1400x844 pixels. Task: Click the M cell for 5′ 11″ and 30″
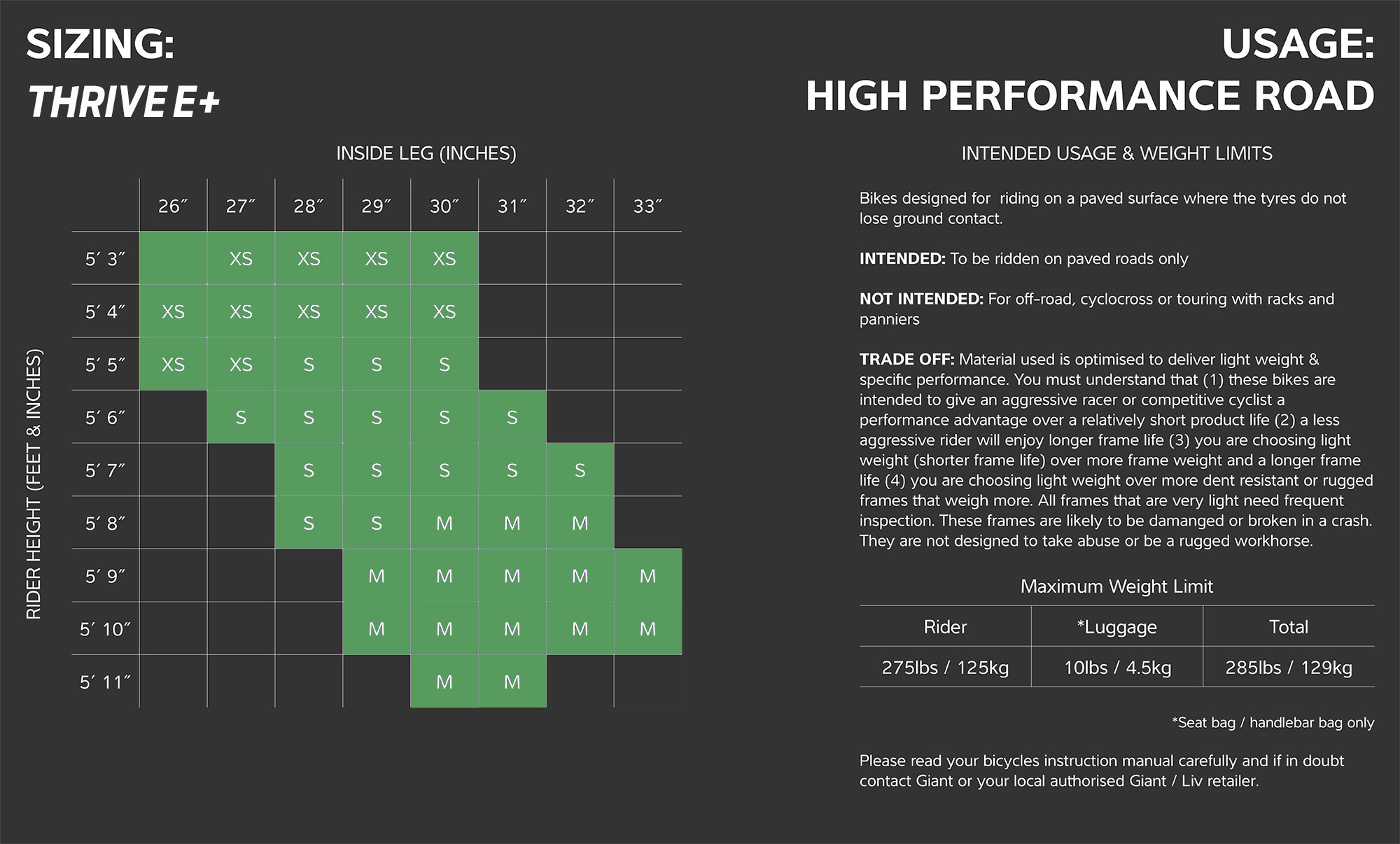pyautogui.click(x=444, y=682)
